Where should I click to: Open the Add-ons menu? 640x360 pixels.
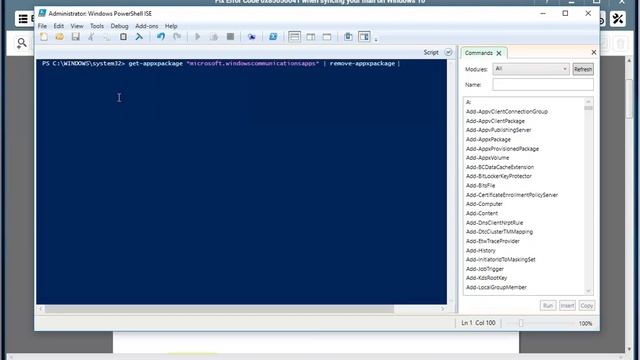[147, 26]
